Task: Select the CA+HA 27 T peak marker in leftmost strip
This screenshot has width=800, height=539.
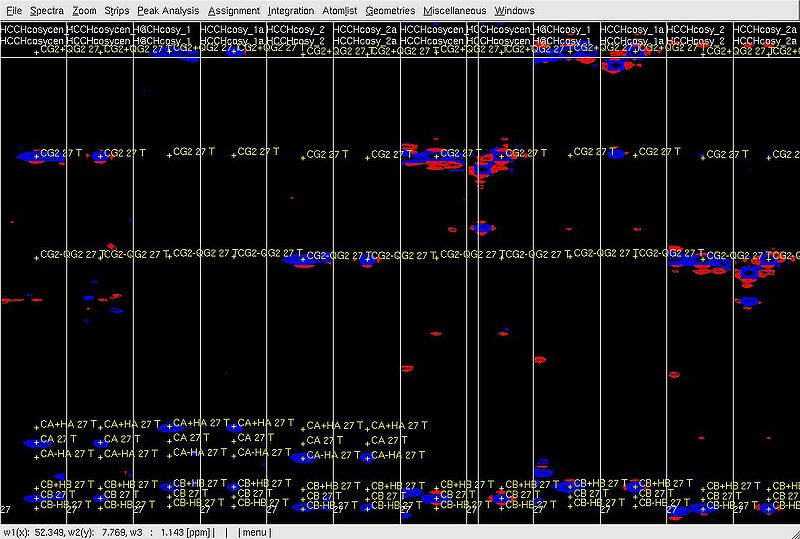Action: tap(37, 425)
